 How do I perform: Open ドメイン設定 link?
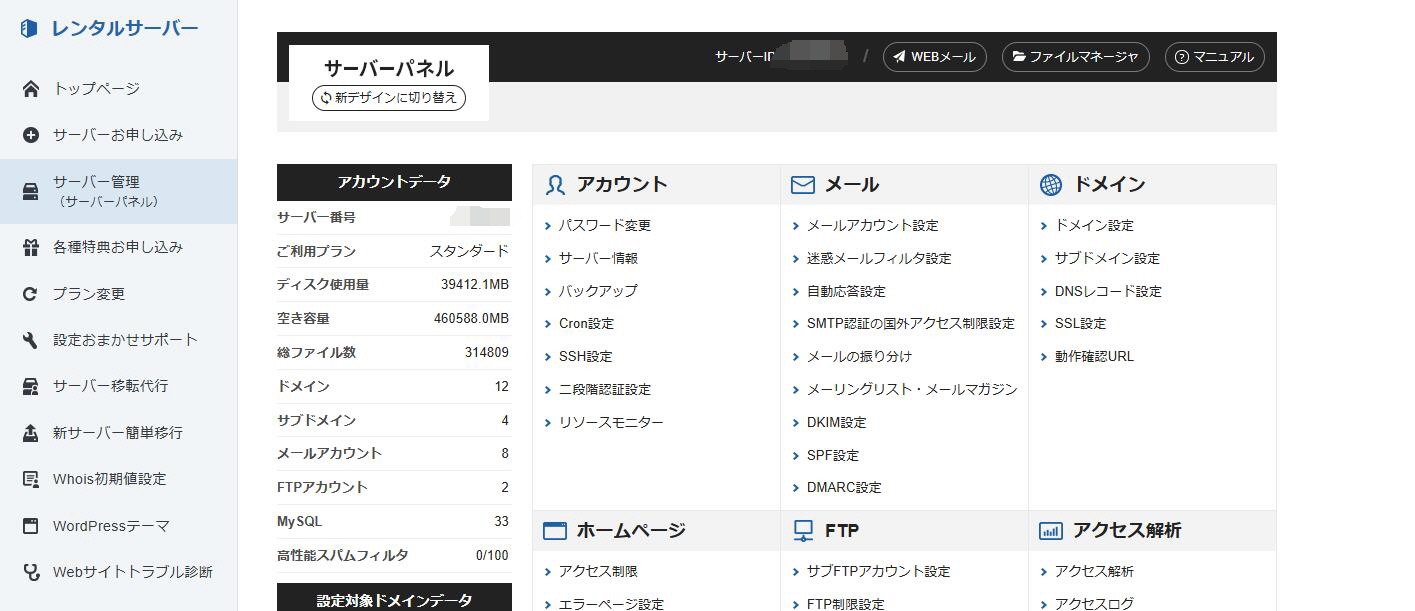(1094, 226)
